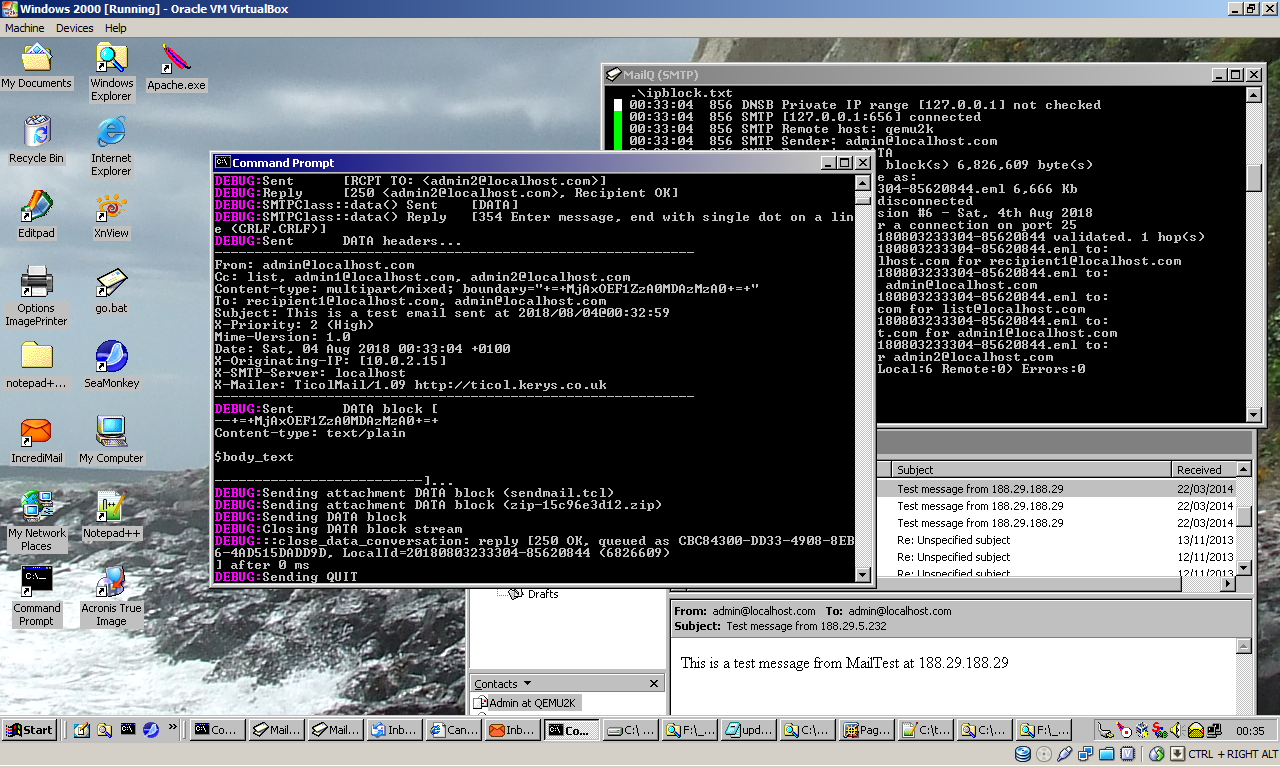
Task: Open the Contacts dropdown in mail client
Action: pyautogui.click(x=503, y=684)
